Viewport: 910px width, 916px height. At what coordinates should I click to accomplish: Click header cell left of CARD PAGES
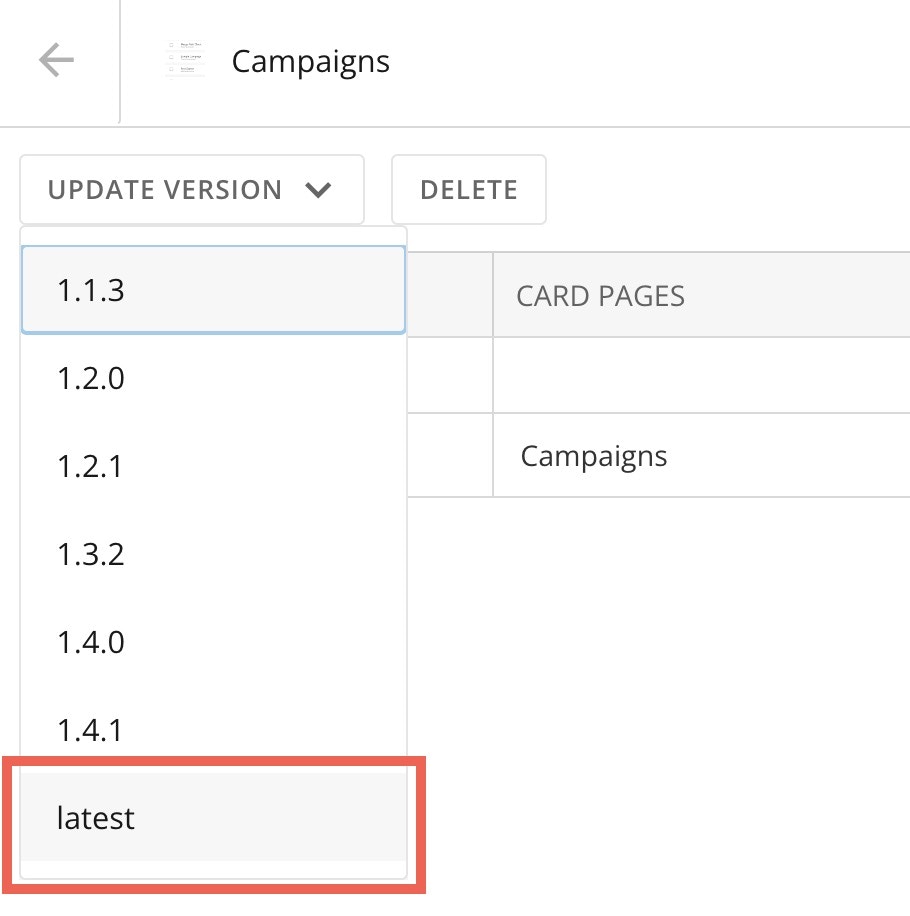click(450, 295)
